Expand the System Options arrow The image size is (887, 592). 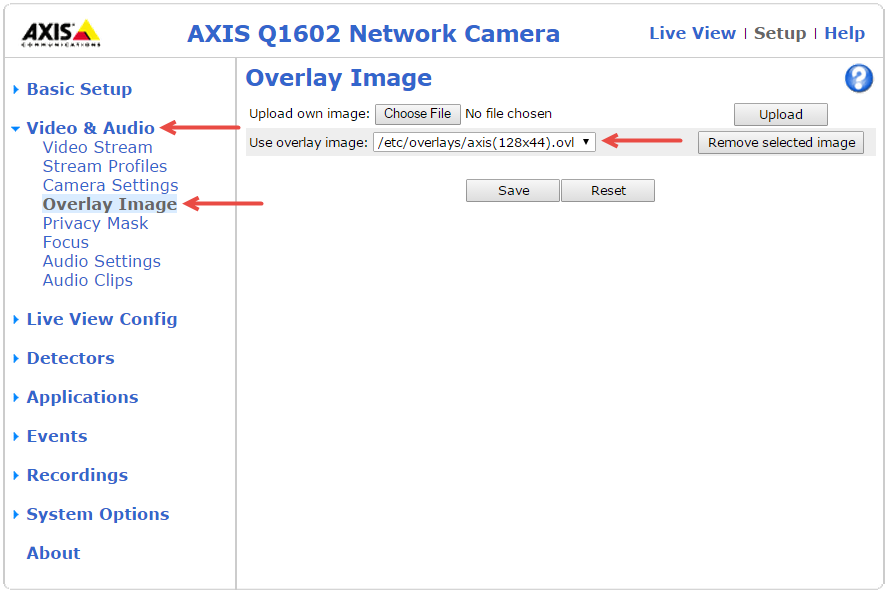click(x=16, y=515)
